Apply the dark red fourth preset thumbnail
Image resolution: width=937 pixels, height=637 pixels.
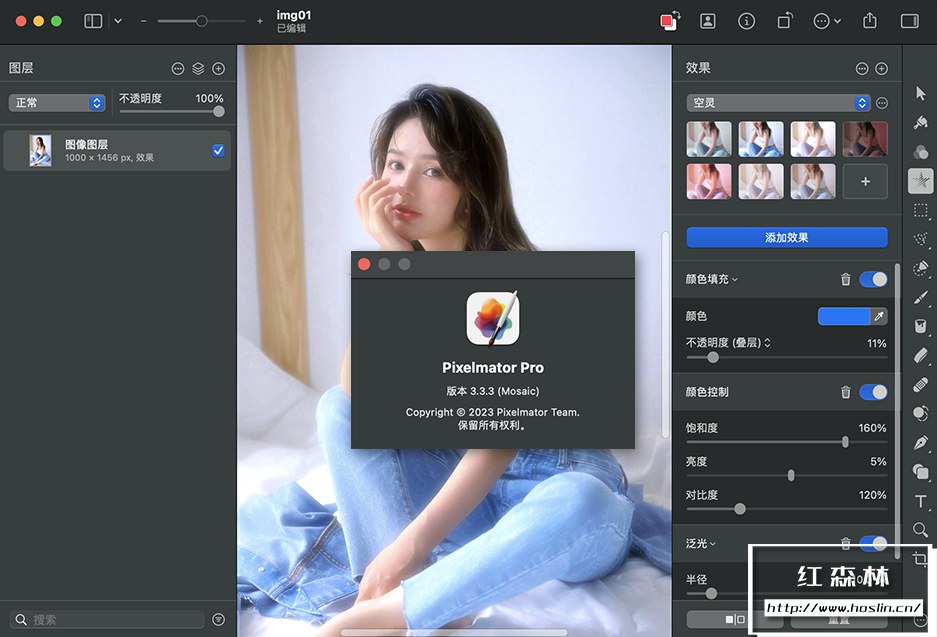[x=865, y=139]
